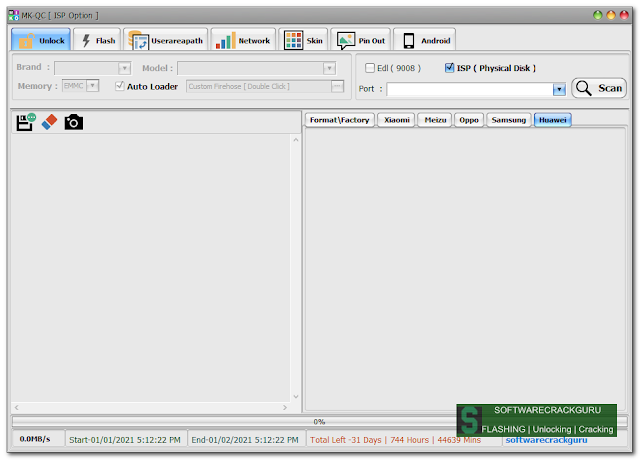The image size is (640, 460).
Task: Click the magnifier Scan button
Action: [x=599, y=88]
